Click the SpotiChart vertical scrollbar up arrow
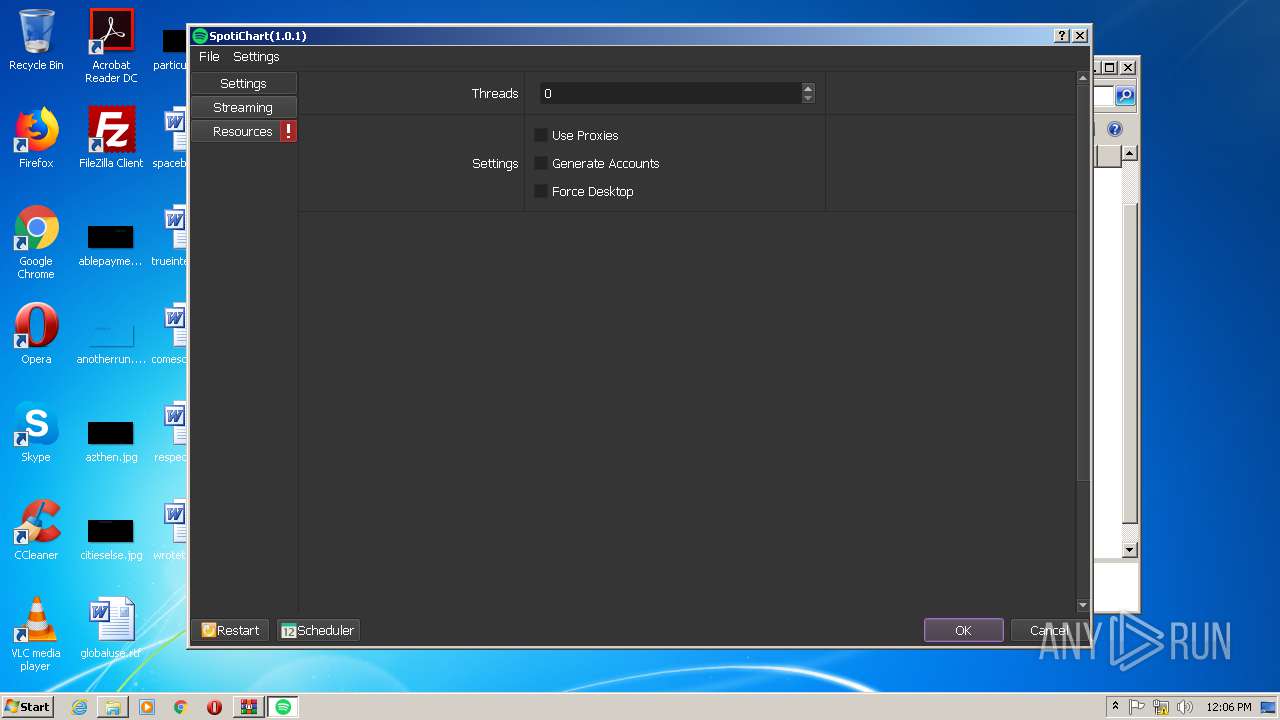The width and height of the screenshot is (1280, 720). 1083,77
